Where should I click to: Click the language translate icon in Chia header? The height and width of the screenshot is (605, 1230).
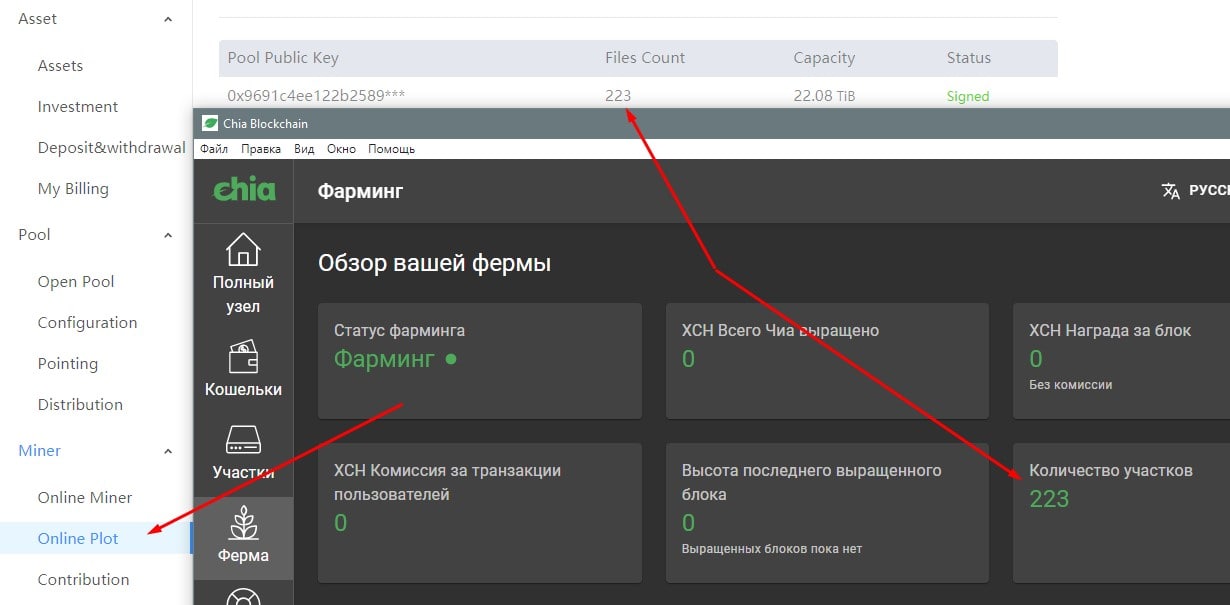[x=1171, y=190]
